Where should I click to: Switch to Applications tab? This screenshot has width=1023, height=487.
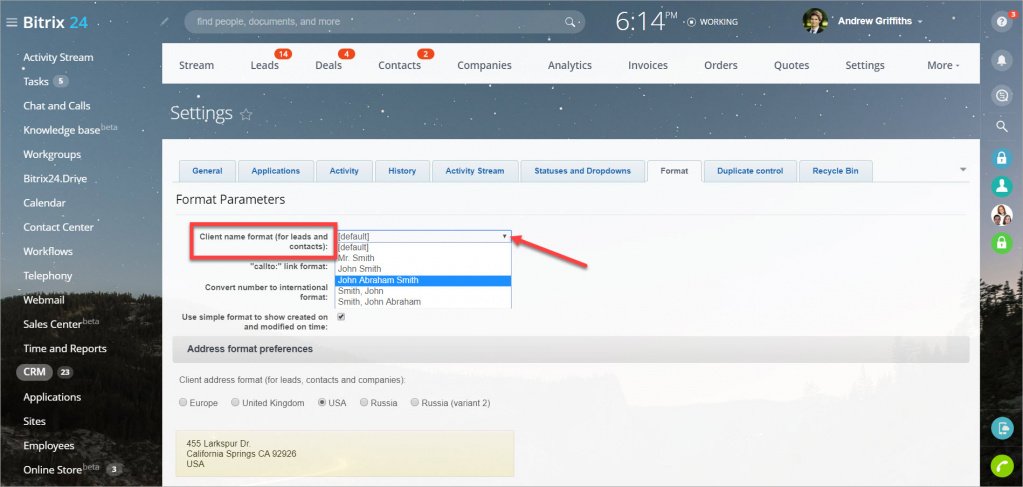tap(275, 171)
